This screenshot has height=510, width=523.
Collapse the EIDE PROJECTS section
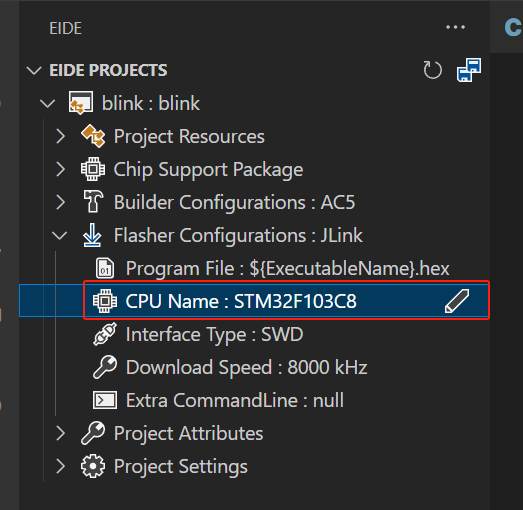pyautogui.click(x=34, y=70)
